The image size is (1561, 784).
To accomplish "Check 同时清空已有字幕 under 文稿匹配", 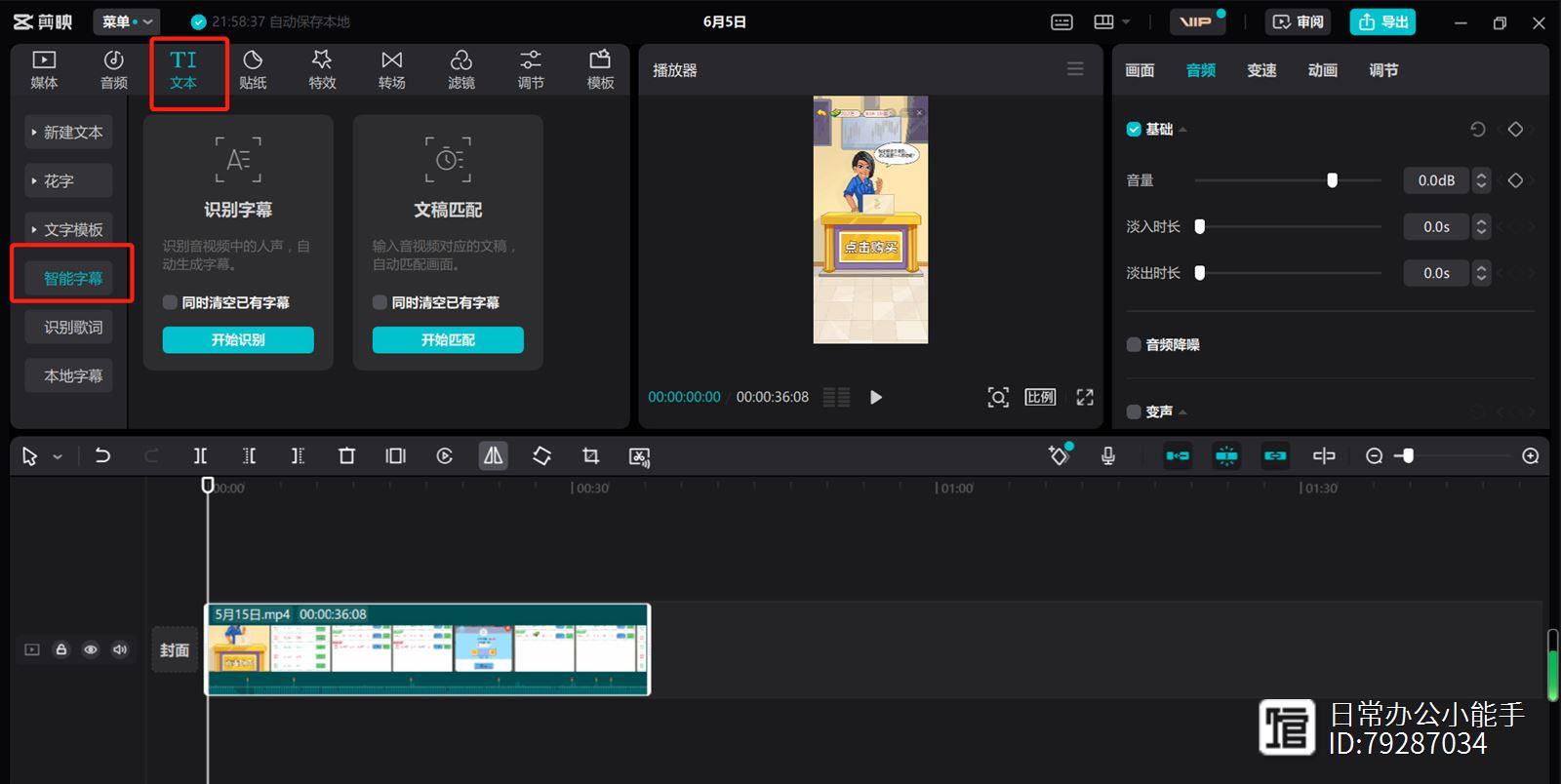I will pyautogui.click(x=380, y=302).
